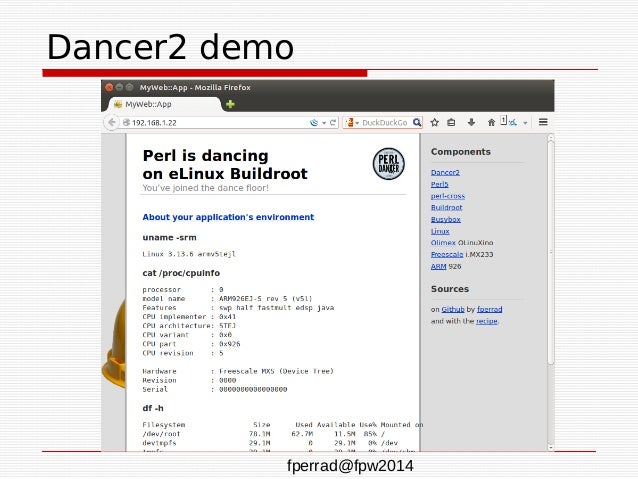Viewport: 638px width, 479px height.
Task: Click the add-on icon with badge 1
Action: pos(508,121)
